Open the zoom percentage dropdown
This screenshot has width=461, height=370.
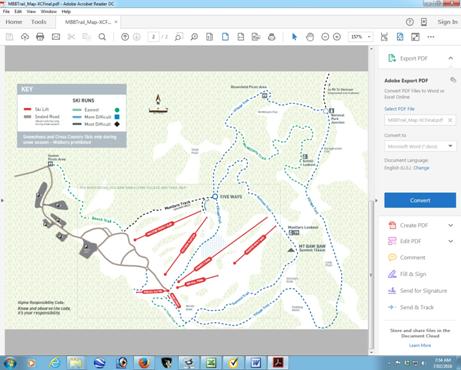tap(361, 37)
